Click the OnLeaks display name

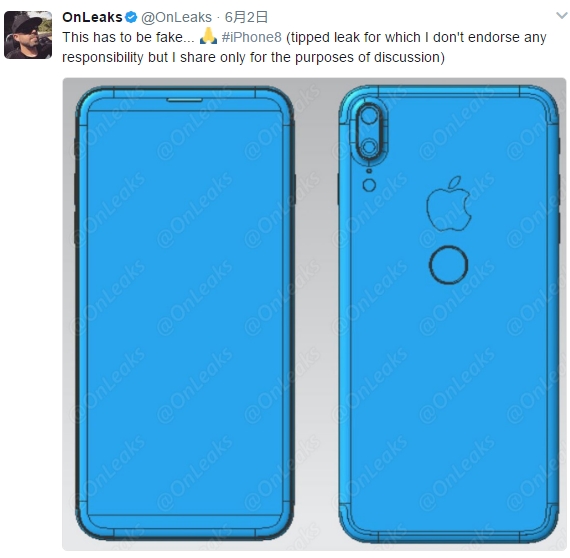click(92, 17)
